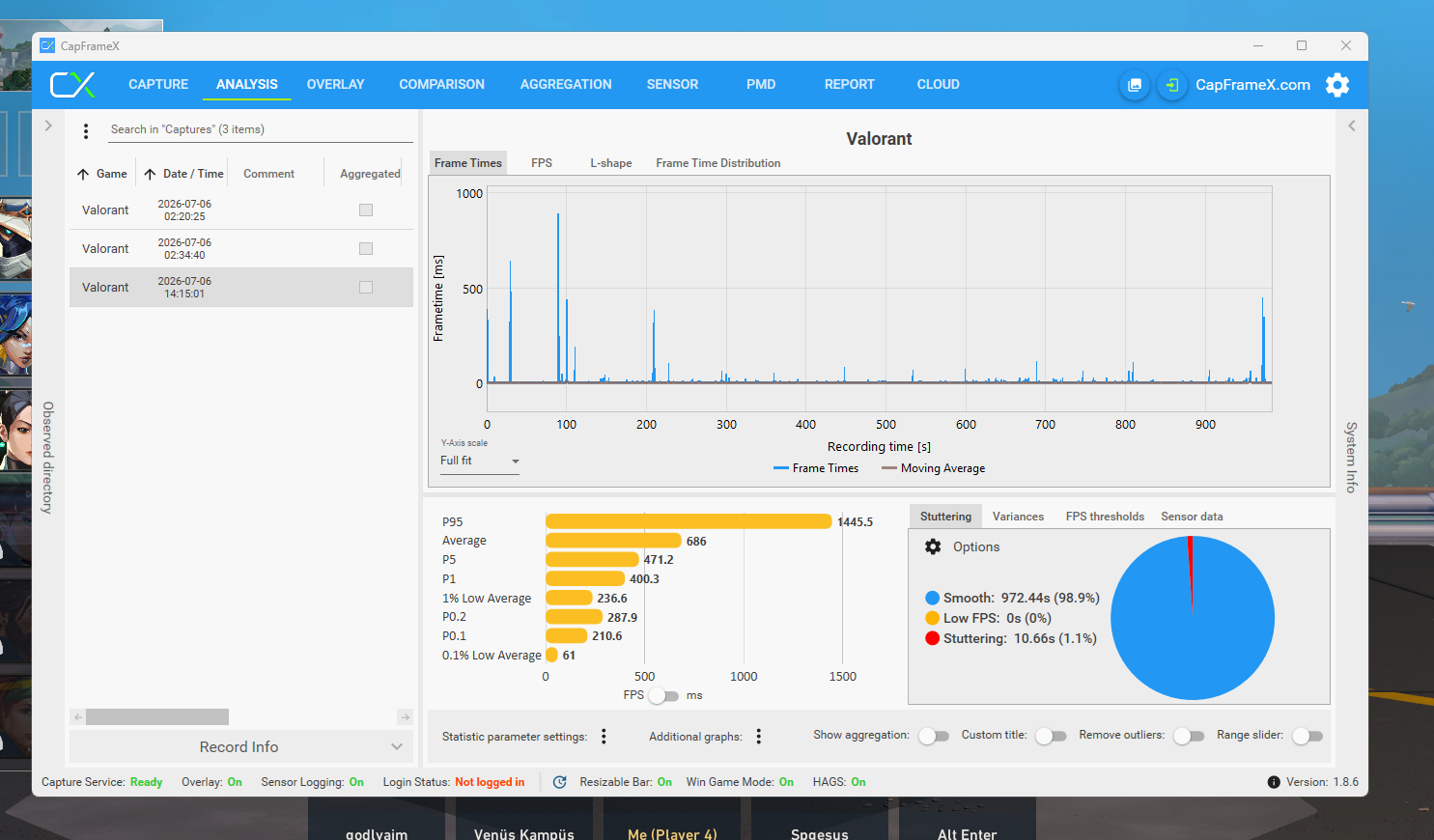The image size is (1434, 840).
Task: Open the Y-Axis scale Full fit dropdown
Action: [480, 462]
